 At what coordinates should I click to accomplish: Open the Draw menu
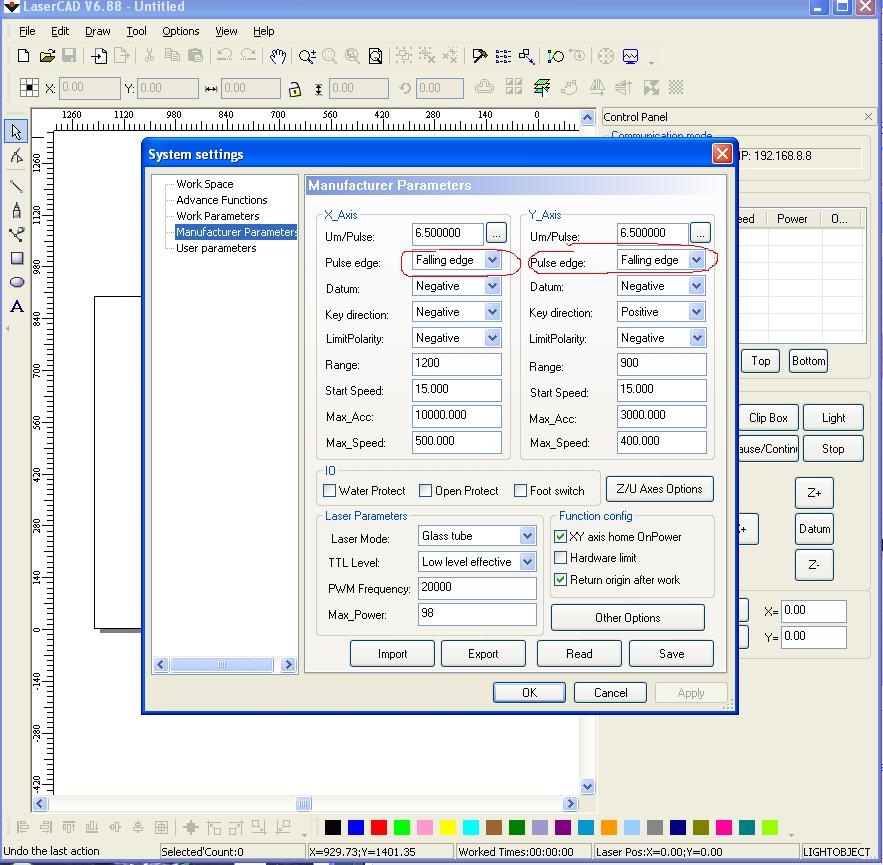[97, 31]
